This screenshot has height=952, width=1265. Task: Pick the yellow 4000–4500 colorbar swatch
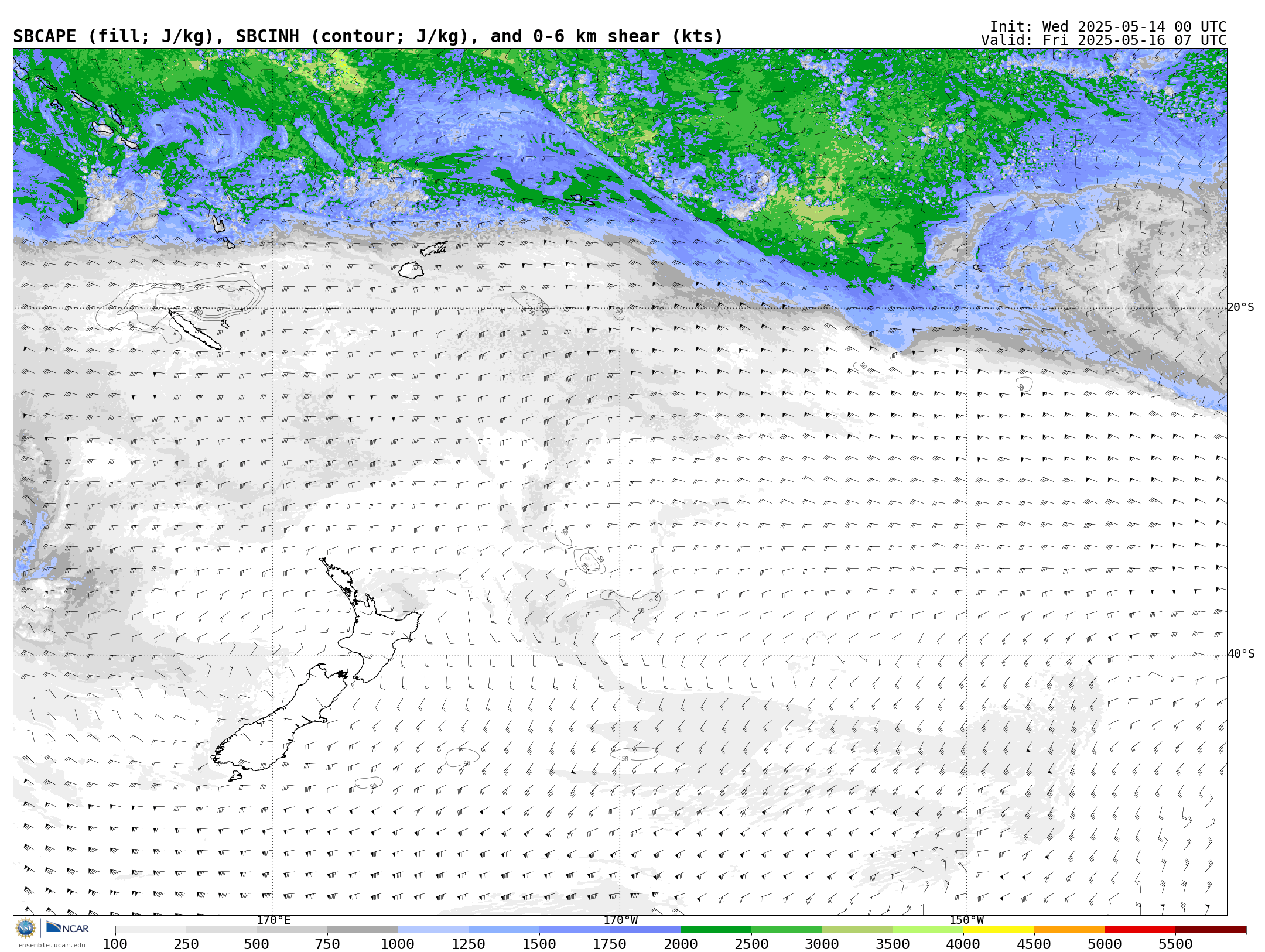point(999,930)
